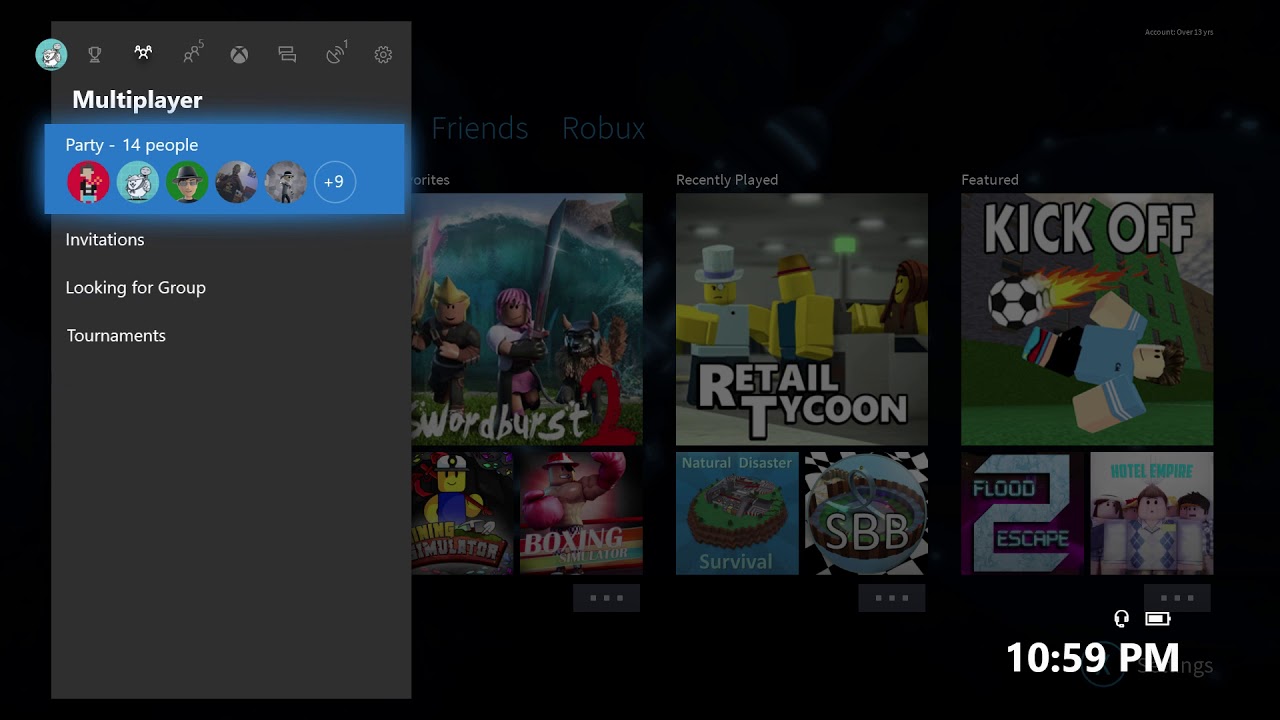Open the Swordburst 2 game tile

click(527, 319)
